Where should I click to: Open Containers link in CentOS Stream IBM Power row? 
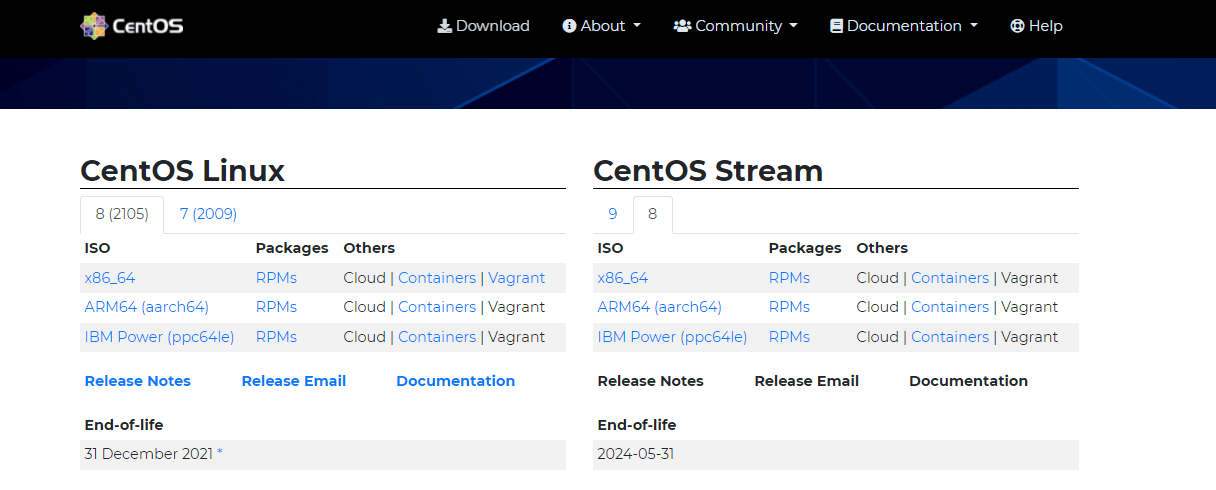pyautogui.click(x=950, y=337)
